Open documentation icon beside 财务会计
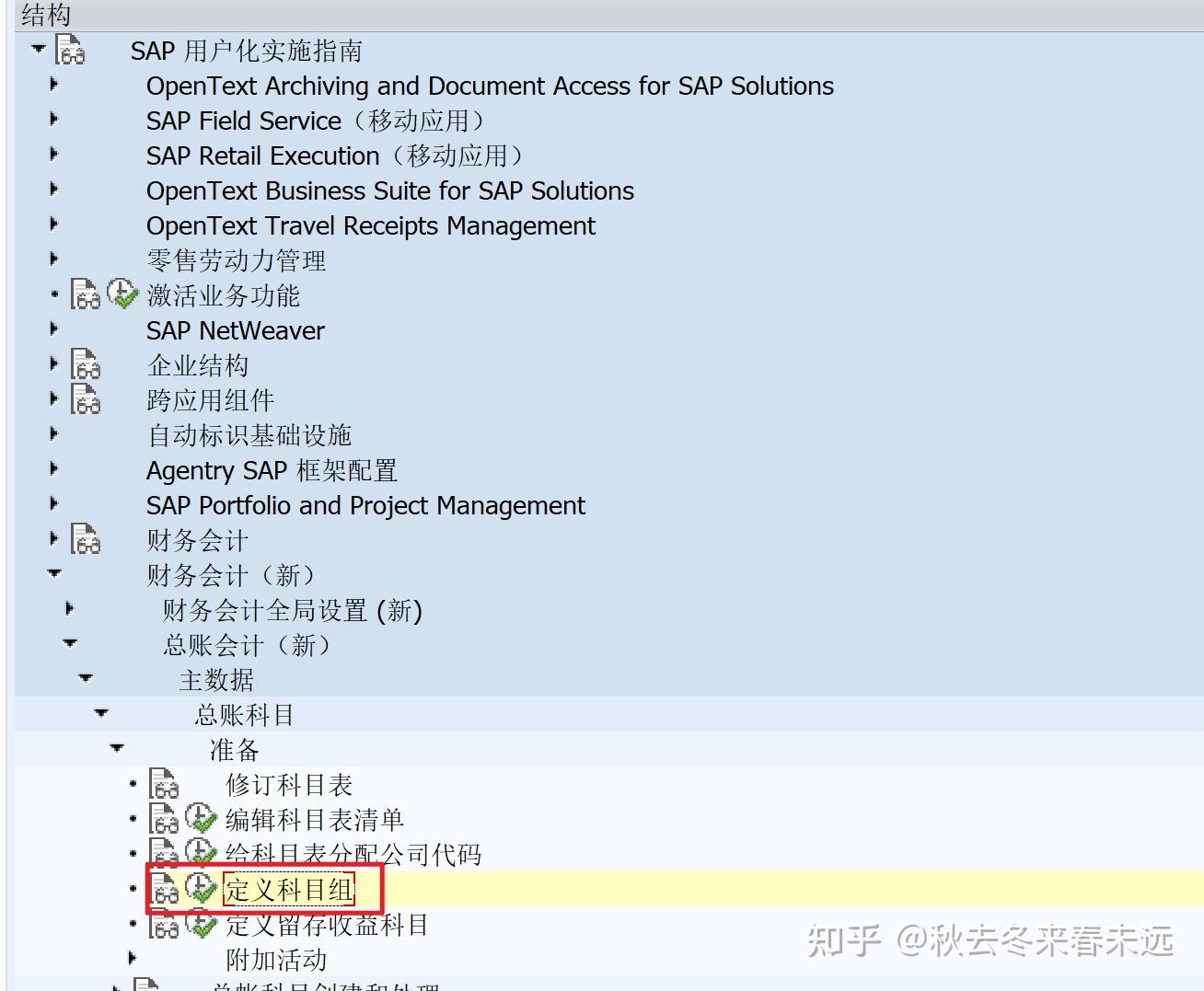 point(85,541)
